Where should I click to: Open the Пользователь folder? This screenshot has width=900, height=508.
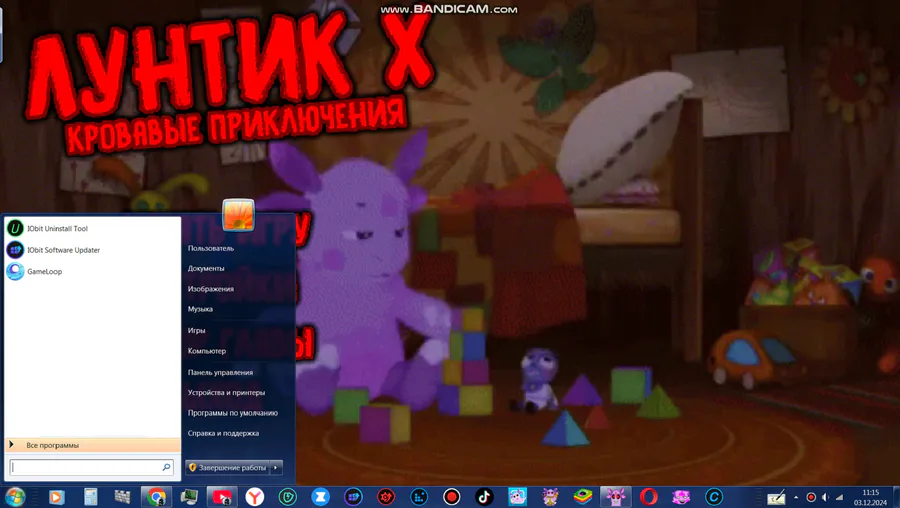210,249
